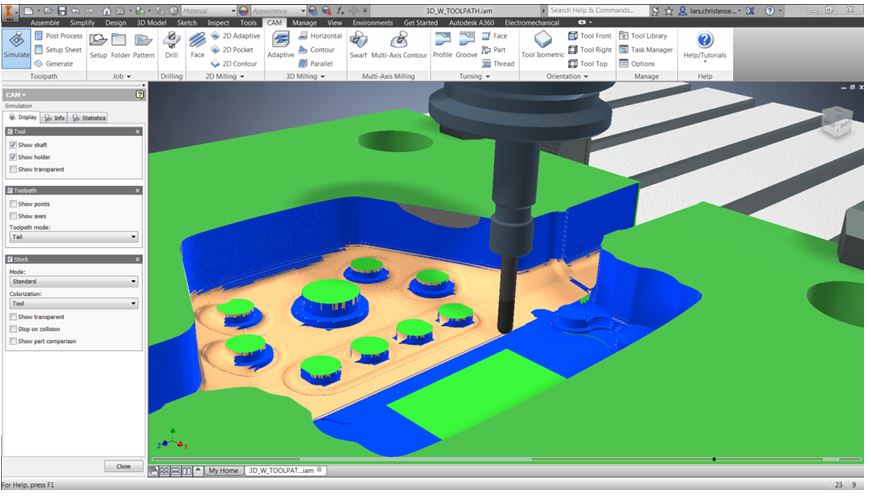871x497 pixels.
Task: Pick the 2D Pocket strategy
Action: tap(232, 49)
